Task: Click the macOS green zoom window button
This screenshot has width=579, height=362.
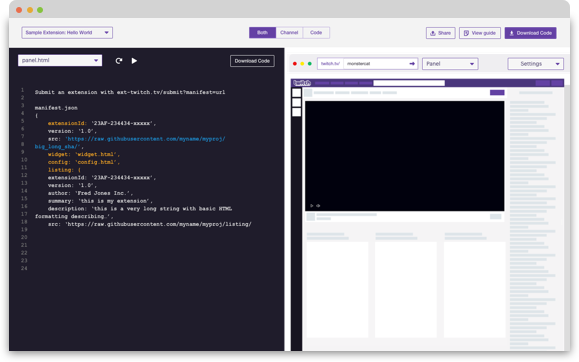Action: 40,10
